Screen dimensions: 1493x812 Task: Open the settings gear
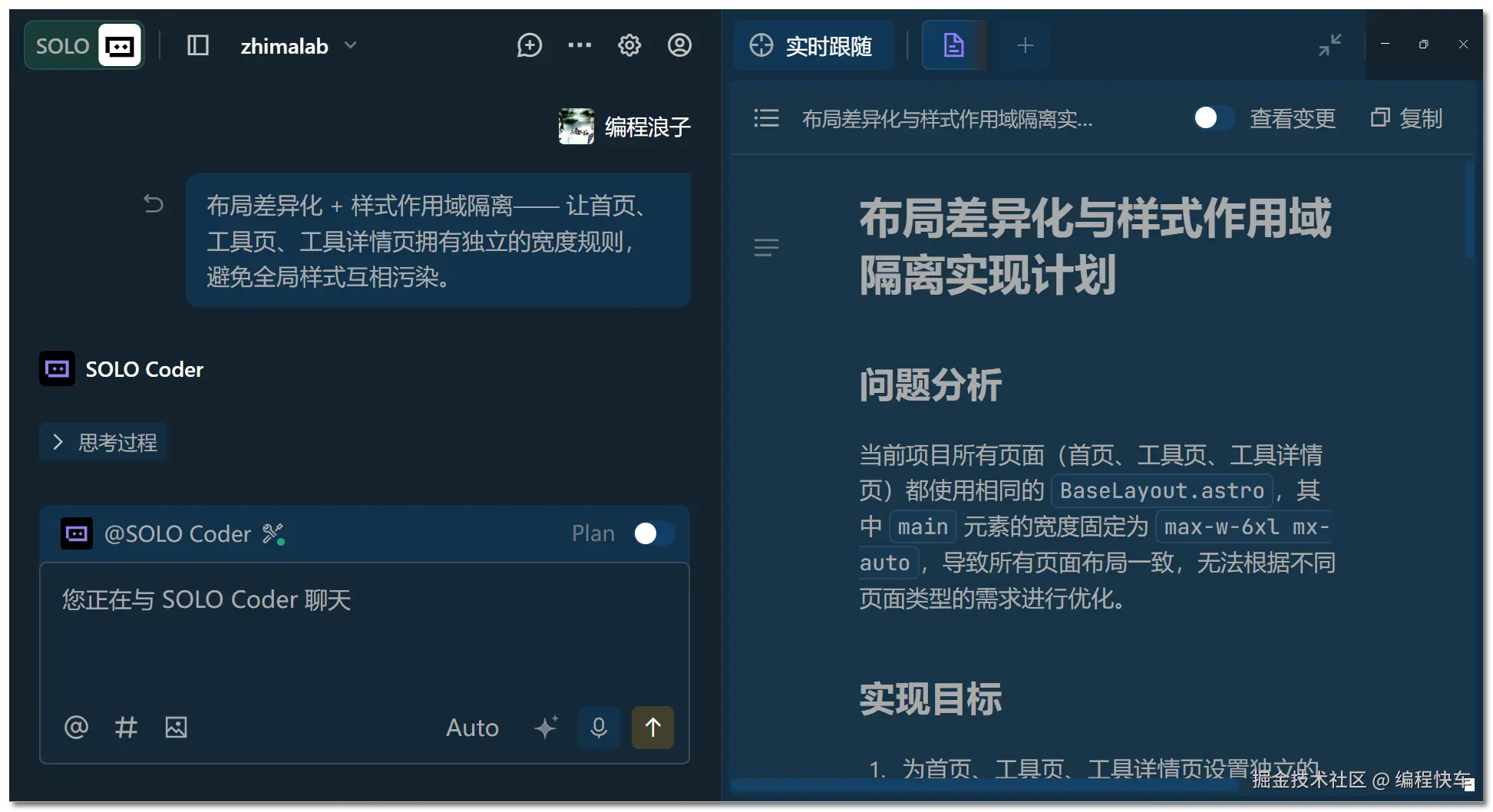pos(629,45)
